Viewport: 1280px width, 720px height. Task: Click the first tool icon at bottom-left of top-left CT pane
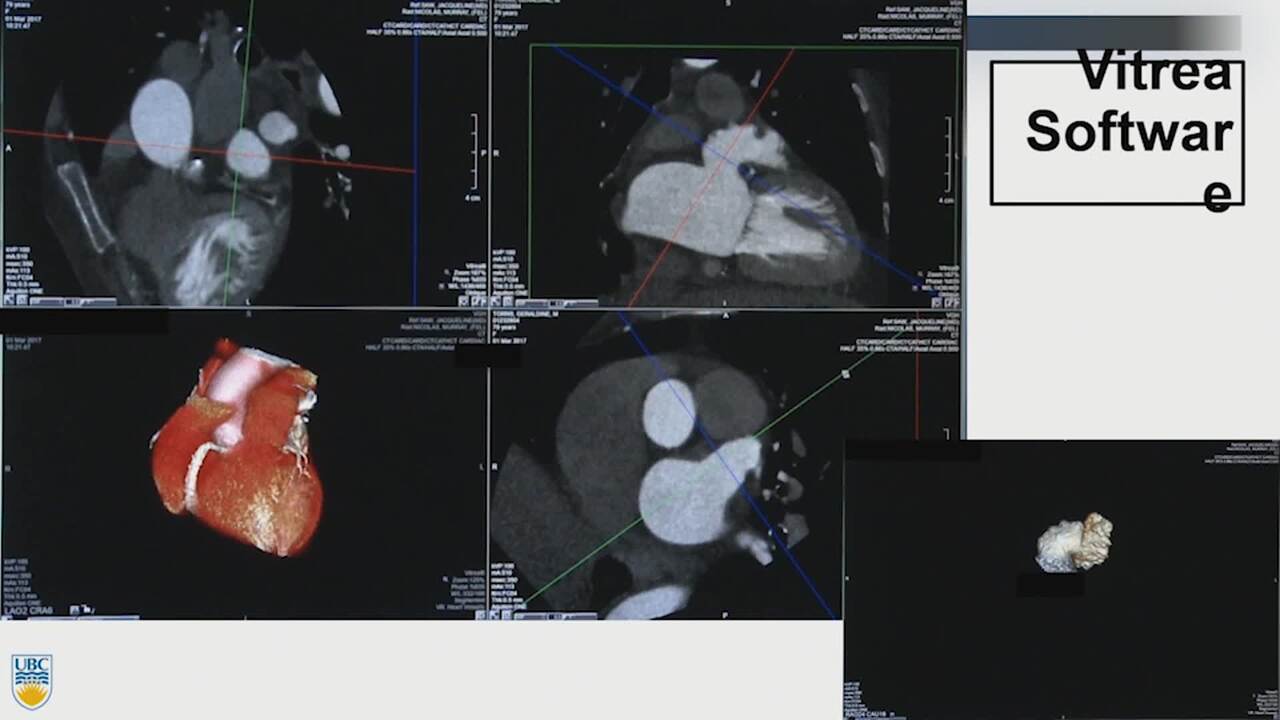[x=9, y=300]
